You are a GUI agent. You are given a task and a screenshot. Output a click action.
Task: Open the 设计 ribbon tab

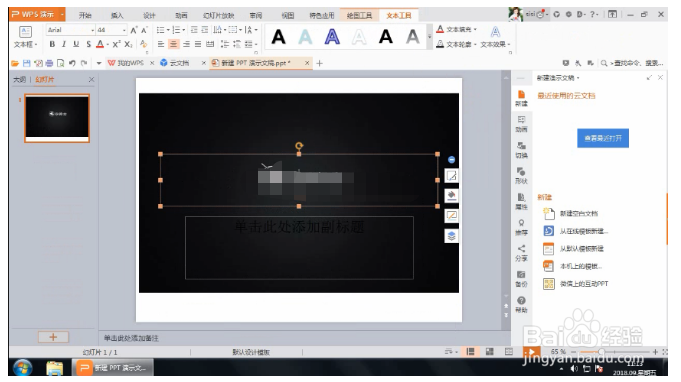(x=149, y=16)
